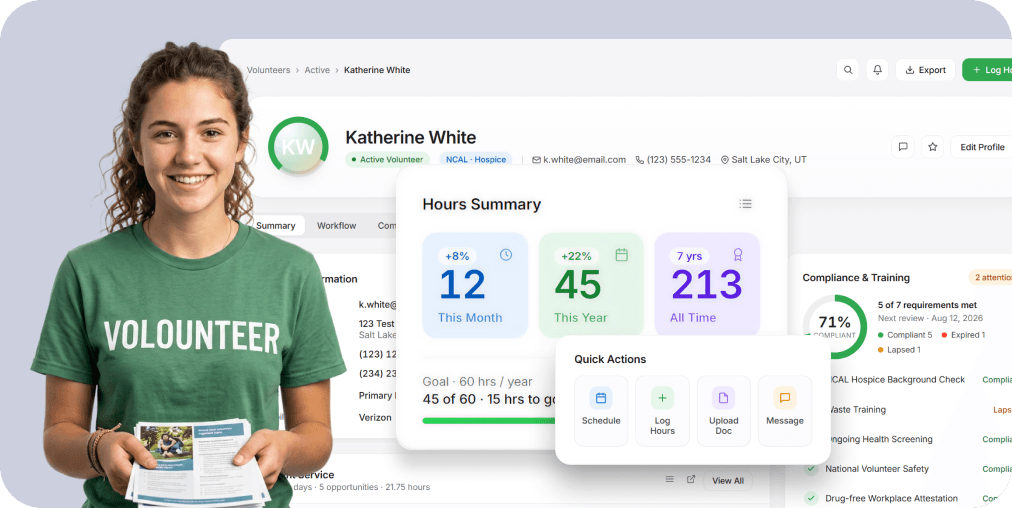Click the View All button
The height and width of the screenshot is (508, 1012).
coord(728,480)
